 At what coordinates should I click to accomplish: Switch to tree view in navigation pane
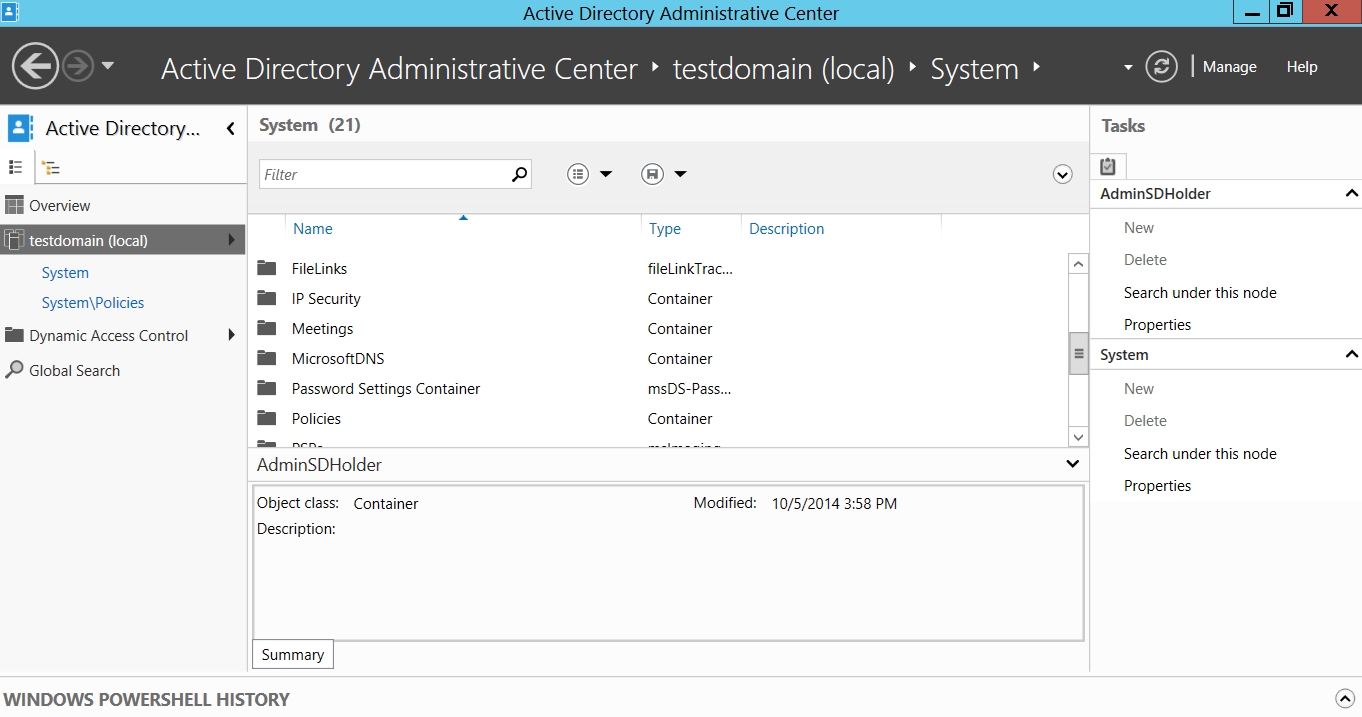pyautogui.click(x=51, y=168)
